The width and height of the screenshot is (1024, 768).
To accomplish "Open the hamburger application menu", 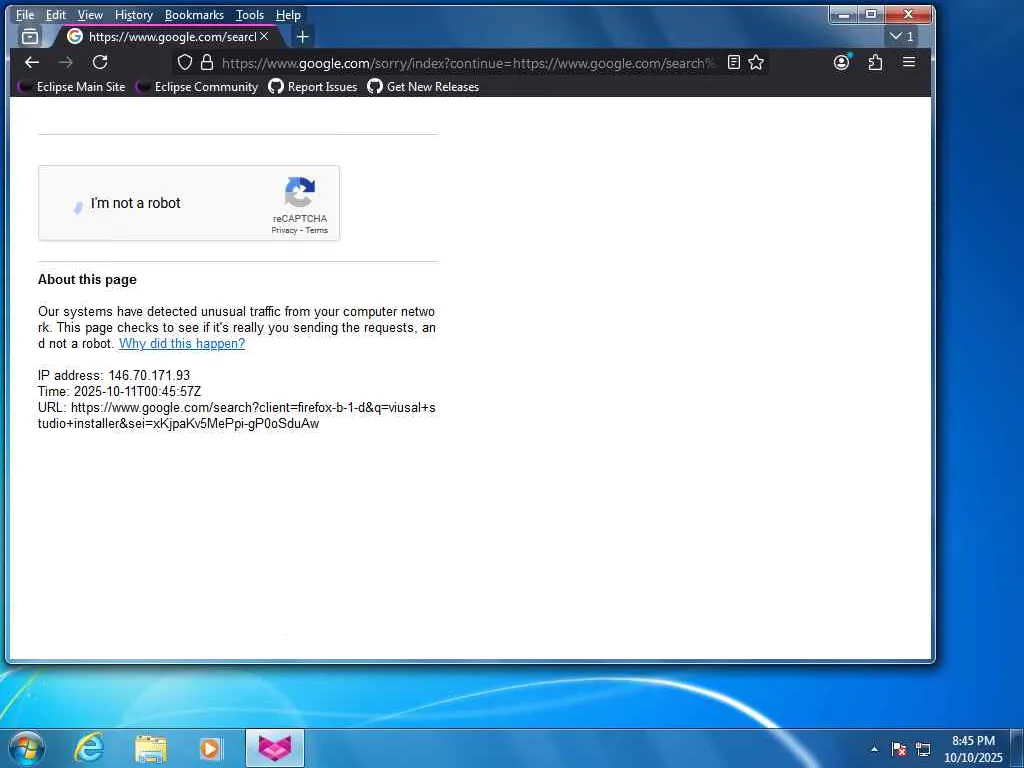I will (x=909, y=63).
